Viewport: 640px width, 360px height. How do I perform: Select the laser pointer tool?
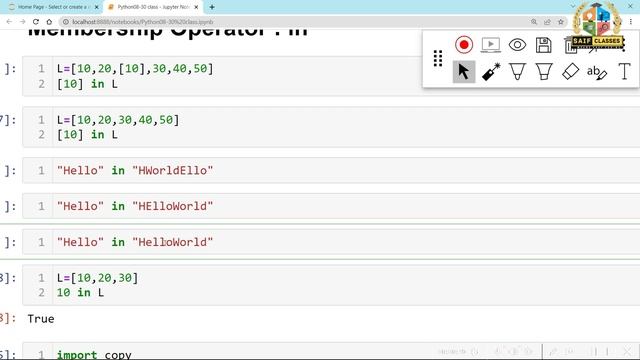(x=491, y=71)
